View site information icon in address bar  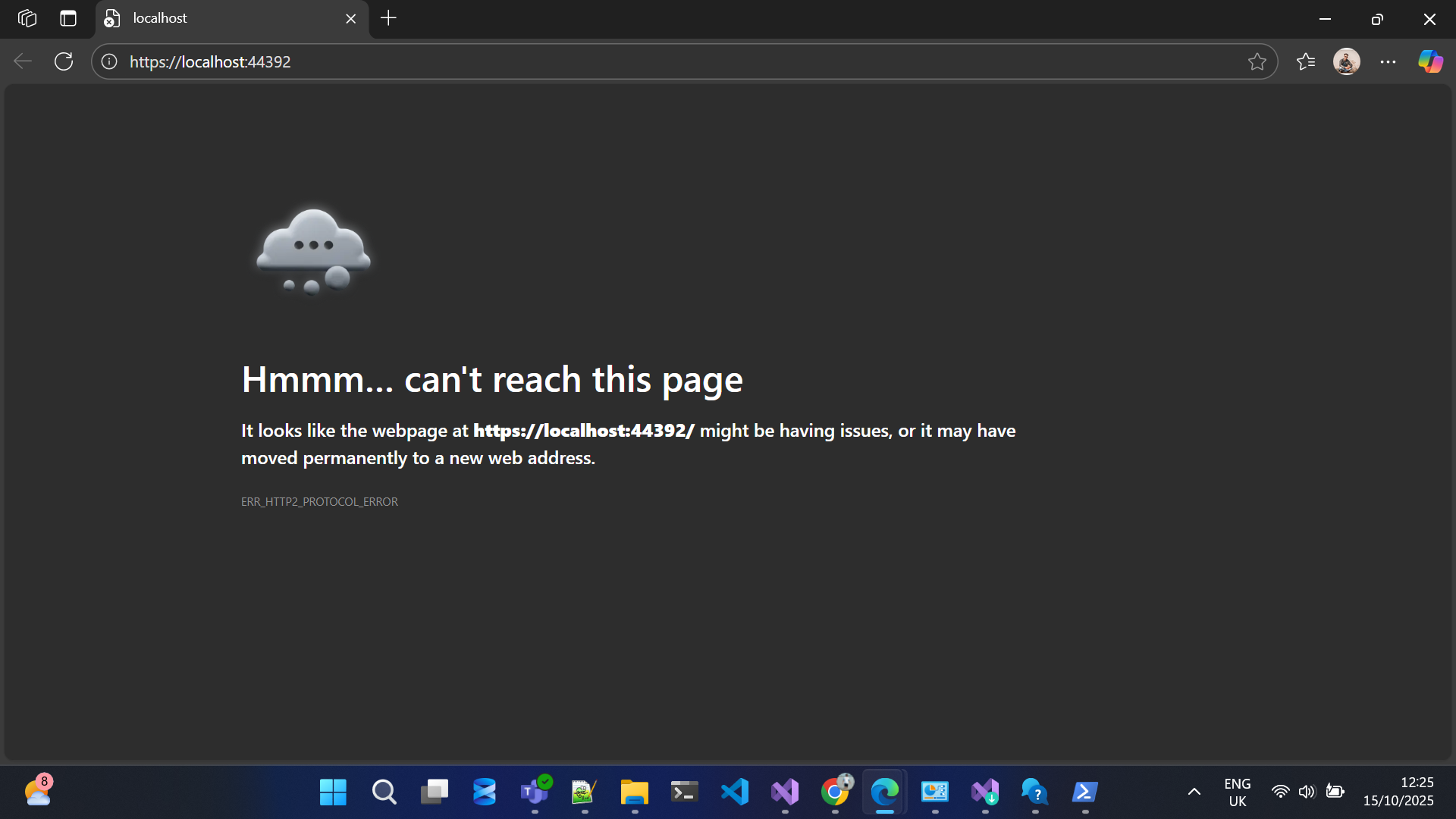tap(109, 61)
